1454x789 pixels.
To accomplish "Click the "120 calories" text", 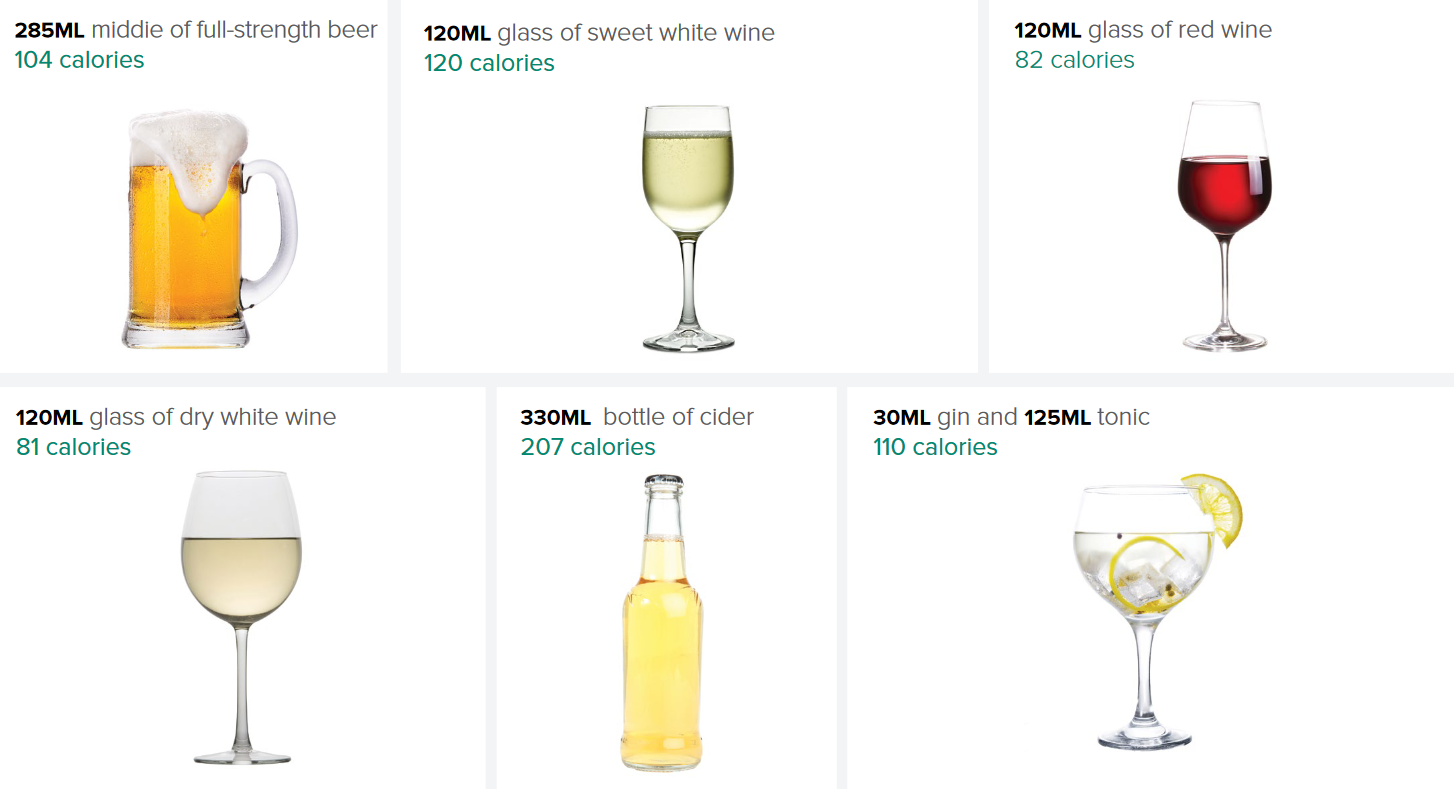I will point(489,63).
